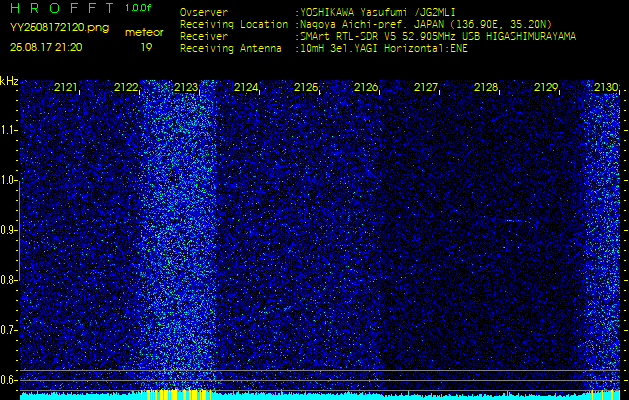Click the 2124 time marker
This screenshot has height=400, width=629.
click(246, 87)
